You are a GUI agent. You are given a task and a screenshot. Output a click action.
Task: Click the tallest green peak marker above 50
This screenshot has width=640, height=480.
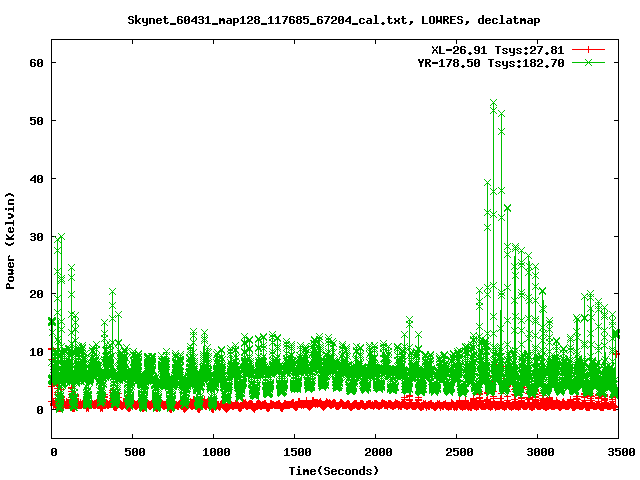tap(493, 102)
